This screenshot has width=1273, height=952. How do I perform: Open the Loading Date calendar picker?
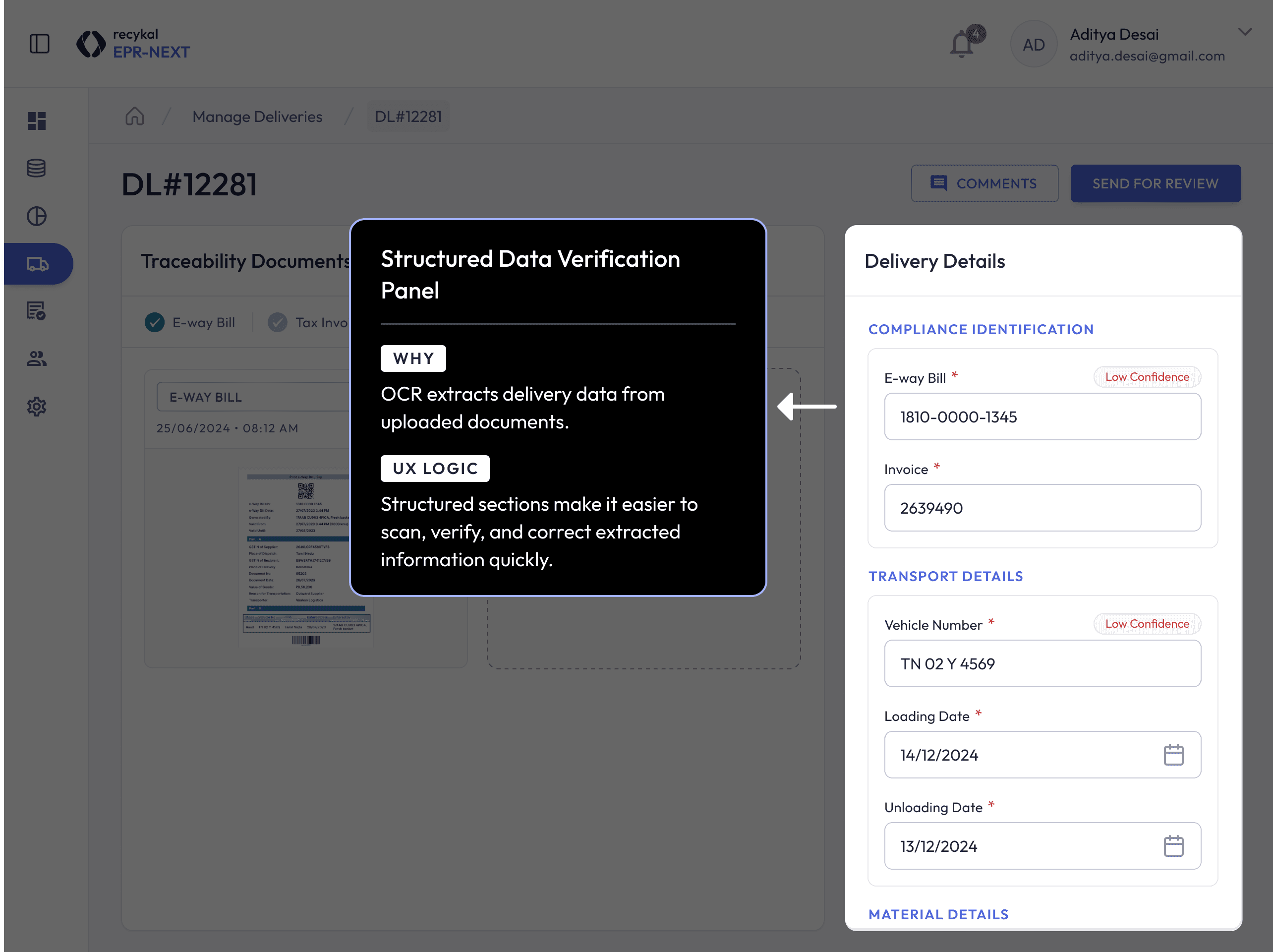tap(1173, 755)
